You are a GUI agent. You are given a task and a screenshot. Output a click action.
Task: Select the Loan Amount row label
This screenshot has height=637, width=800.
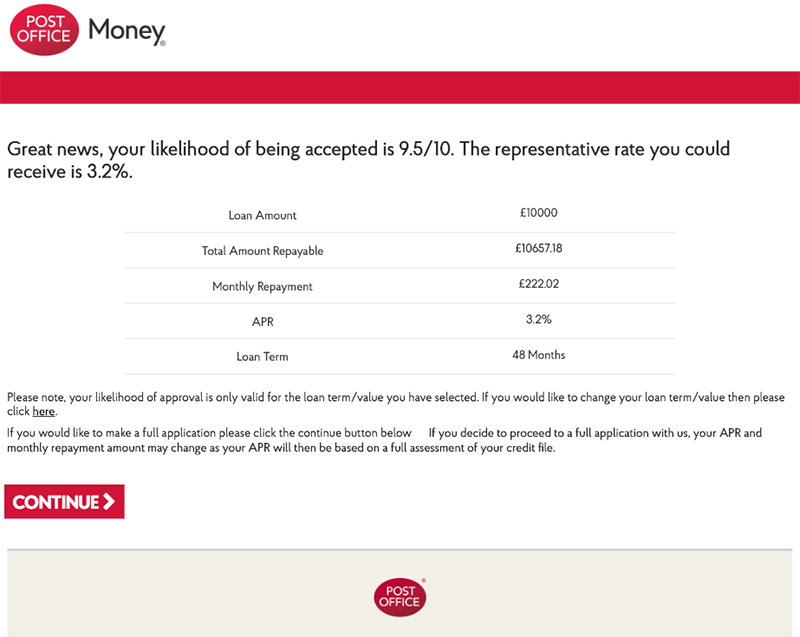pyautogui.click(x=262, y=215)
